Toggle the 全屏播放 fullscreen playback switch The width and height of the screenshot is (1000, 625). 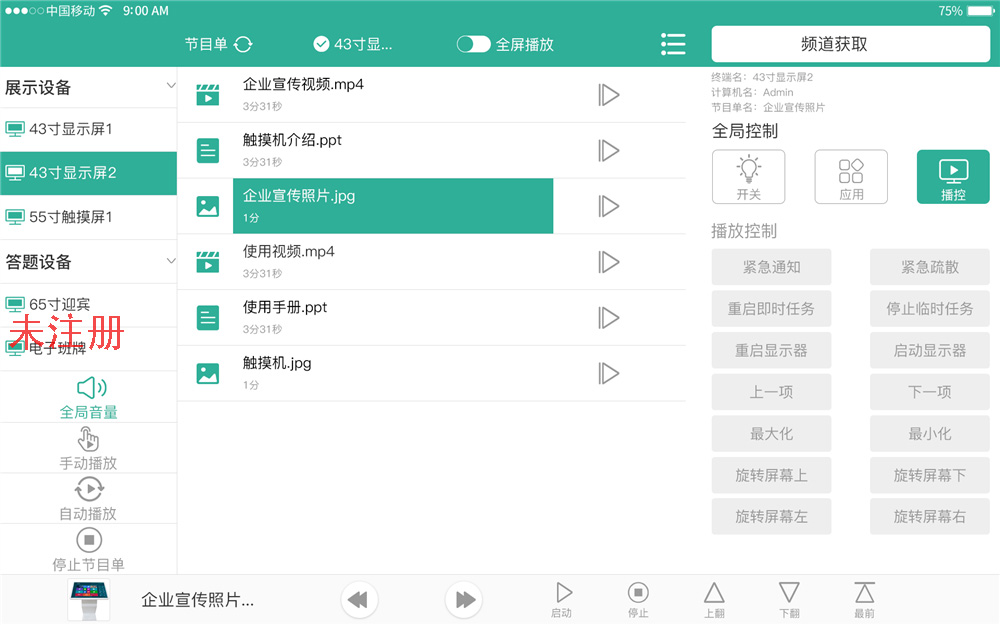pos(473,44)
